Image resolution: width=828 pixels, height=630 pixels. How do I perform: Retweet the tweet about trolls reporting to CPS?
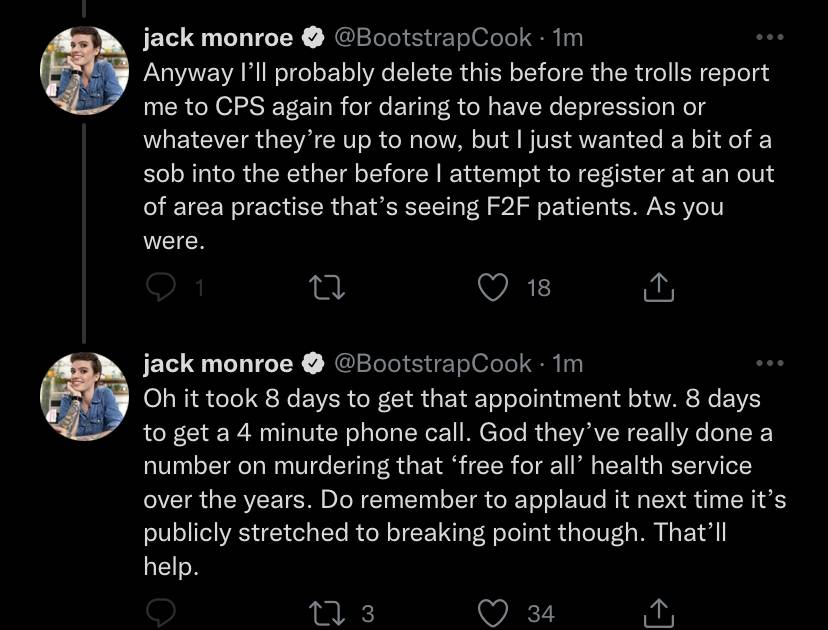click(326, 288)
